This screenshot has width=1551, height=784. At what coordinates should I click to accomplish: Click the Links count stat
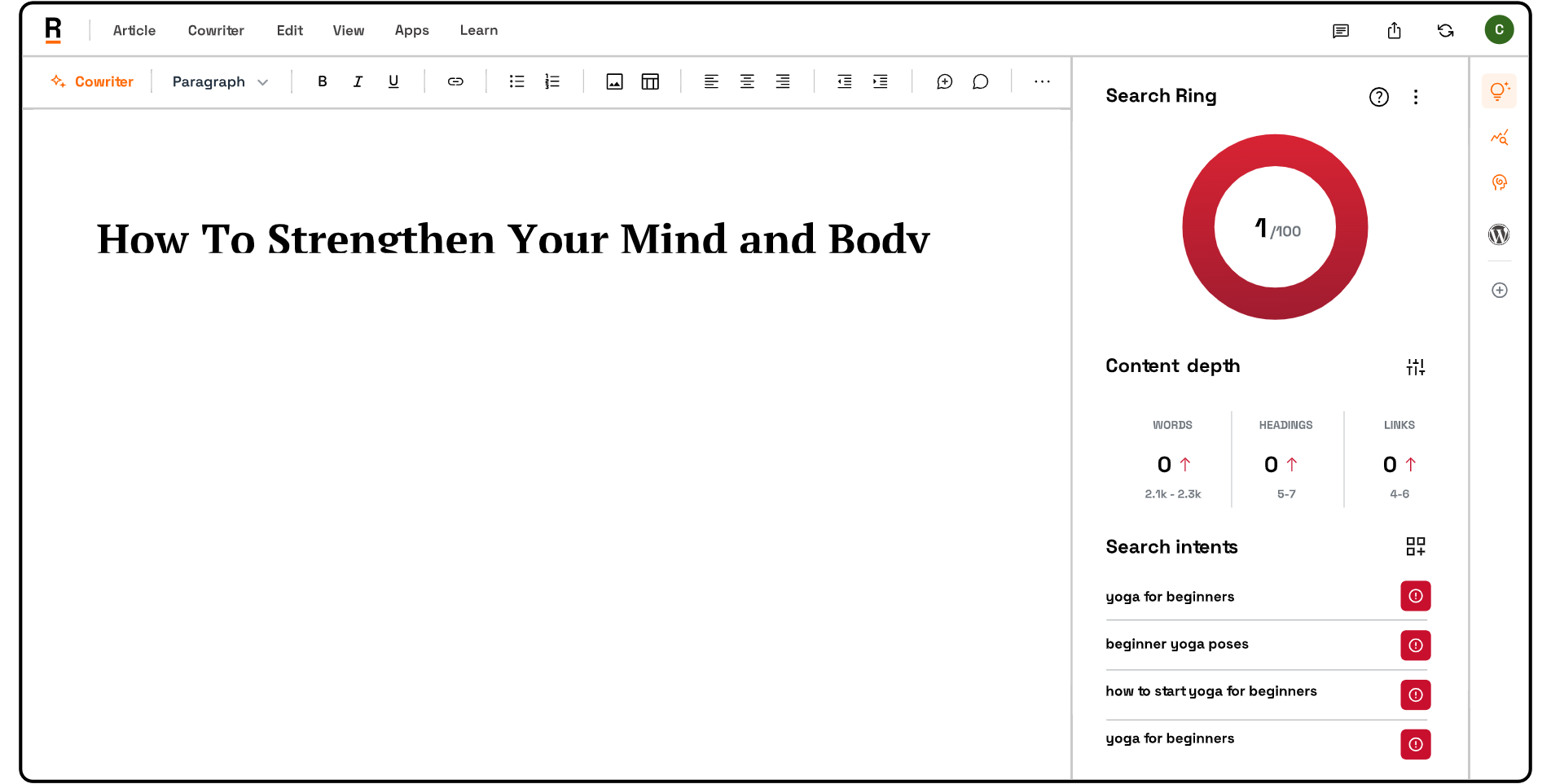pos(1399,464)
